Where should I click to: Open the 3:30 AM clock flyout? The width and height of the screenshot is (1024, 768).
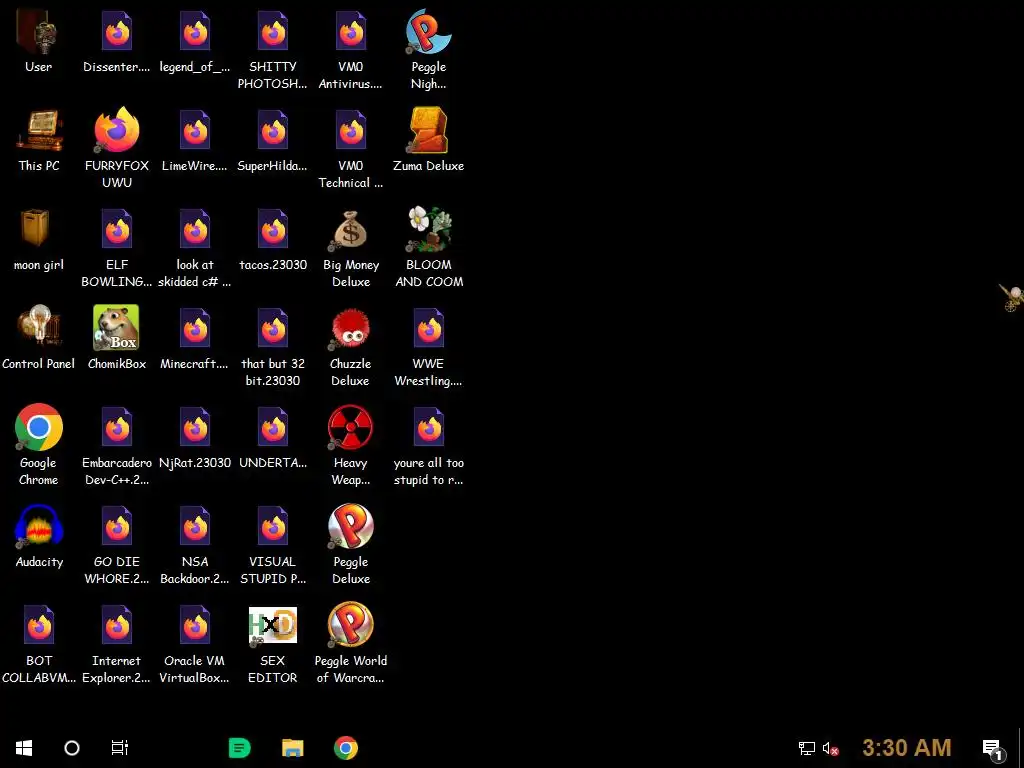point(906,748)
